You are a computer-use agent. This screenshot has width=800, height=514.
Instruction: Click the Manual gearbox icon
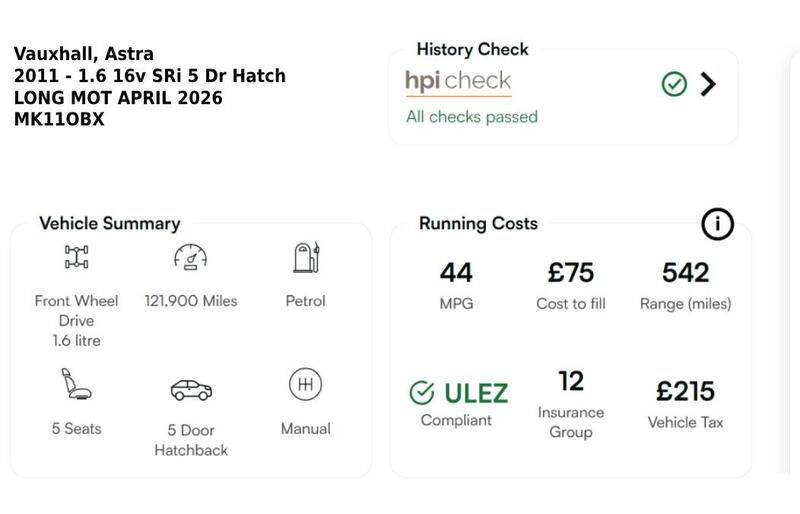[305, 384]
